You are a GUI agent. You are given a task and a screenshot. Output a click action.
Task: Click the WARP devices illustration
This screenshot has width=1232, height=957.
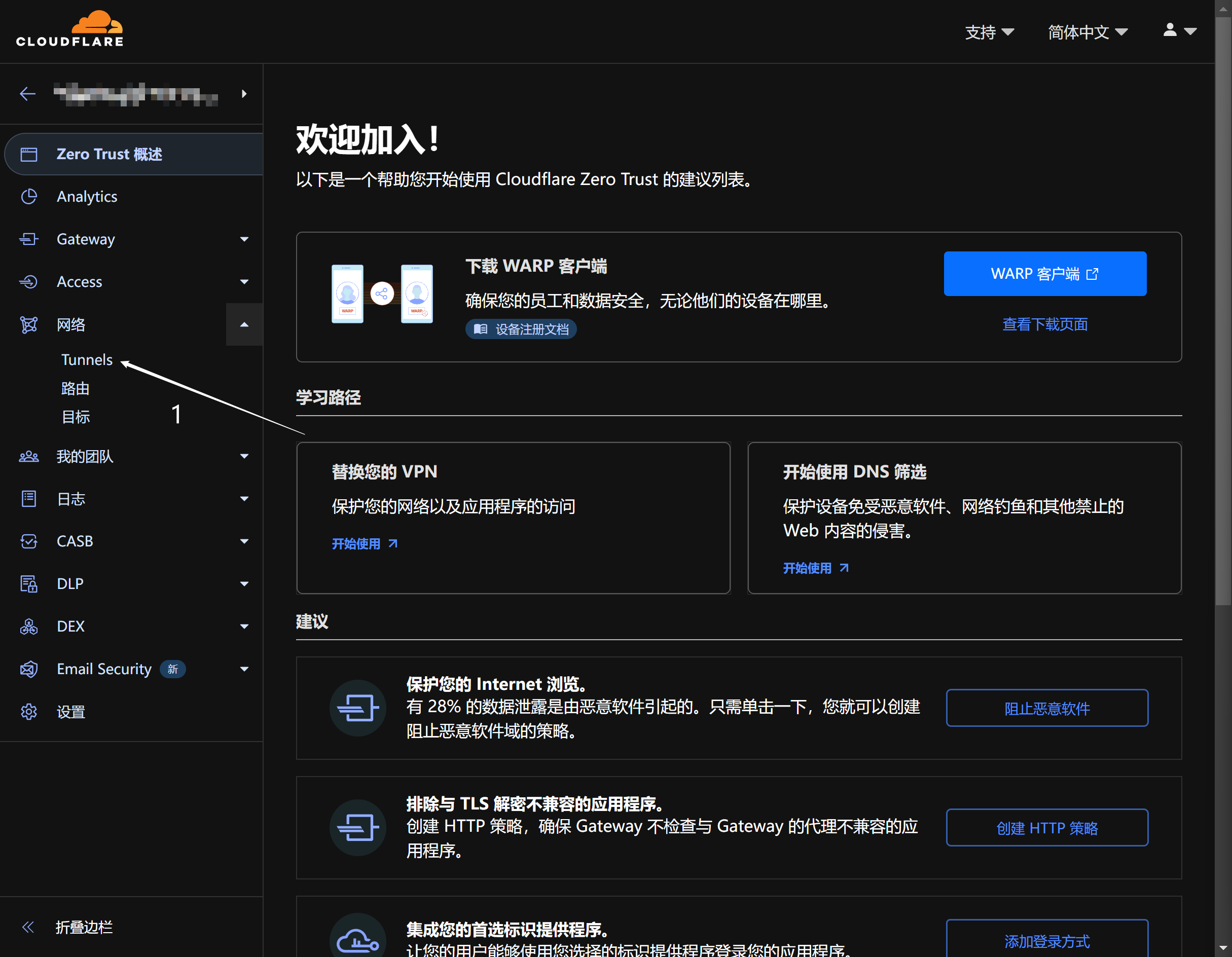382,294
